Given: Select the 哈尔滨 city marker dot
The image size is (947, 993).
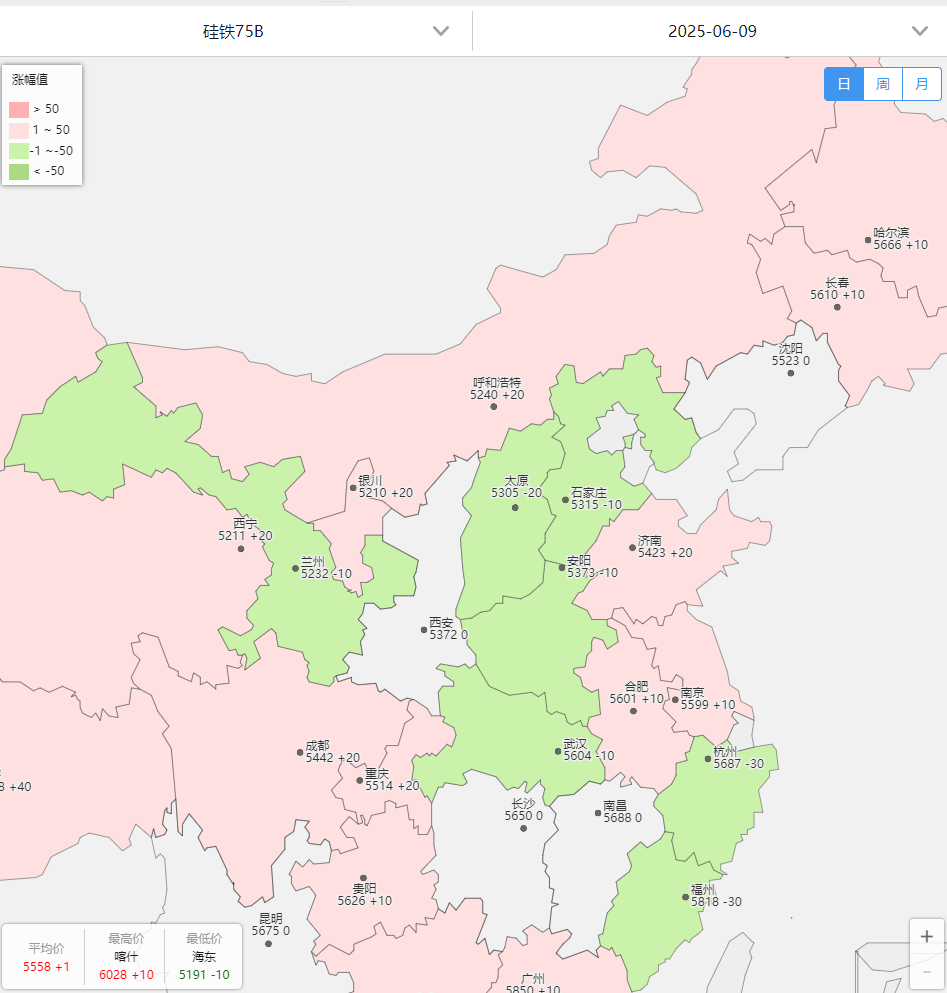Looking at the screenshot, I should point(868,239).
